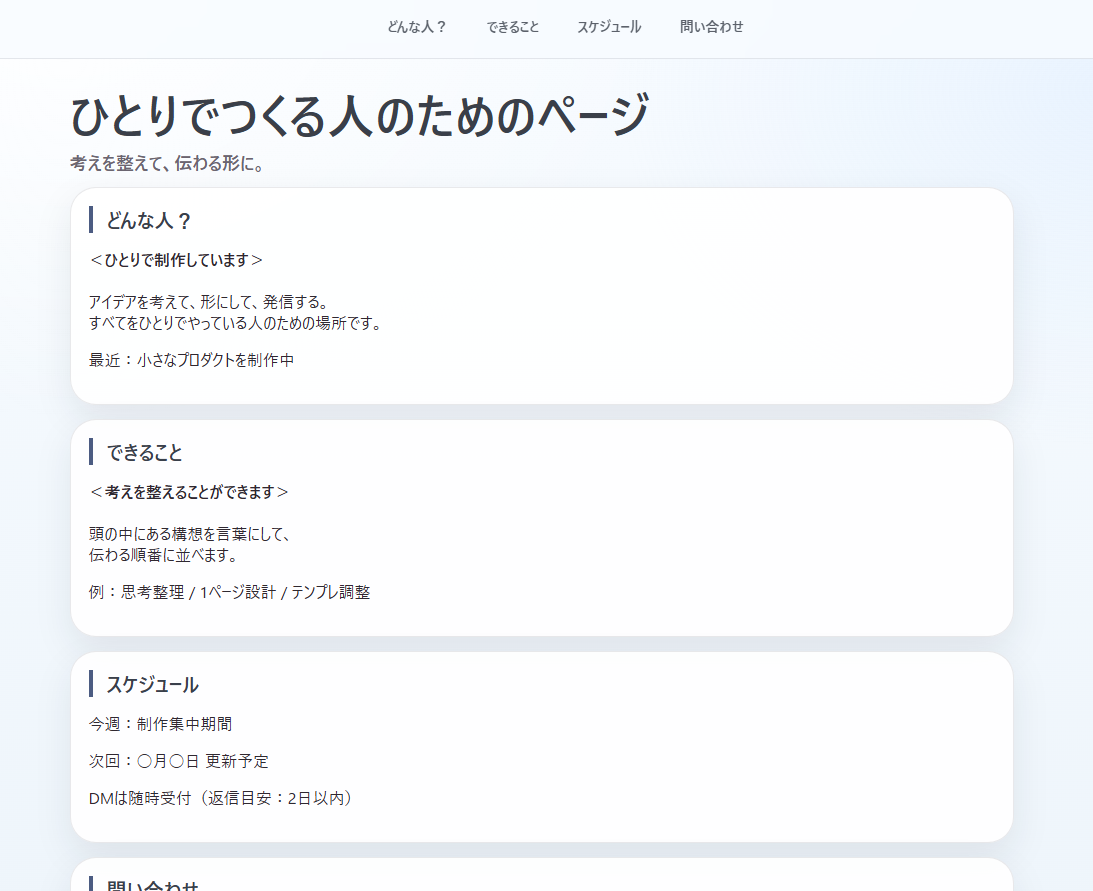Click the page title ひとりでつくる人のためのページ
Screen dimensions: 1093x891
pyautogui.click(x=358, y=115)
